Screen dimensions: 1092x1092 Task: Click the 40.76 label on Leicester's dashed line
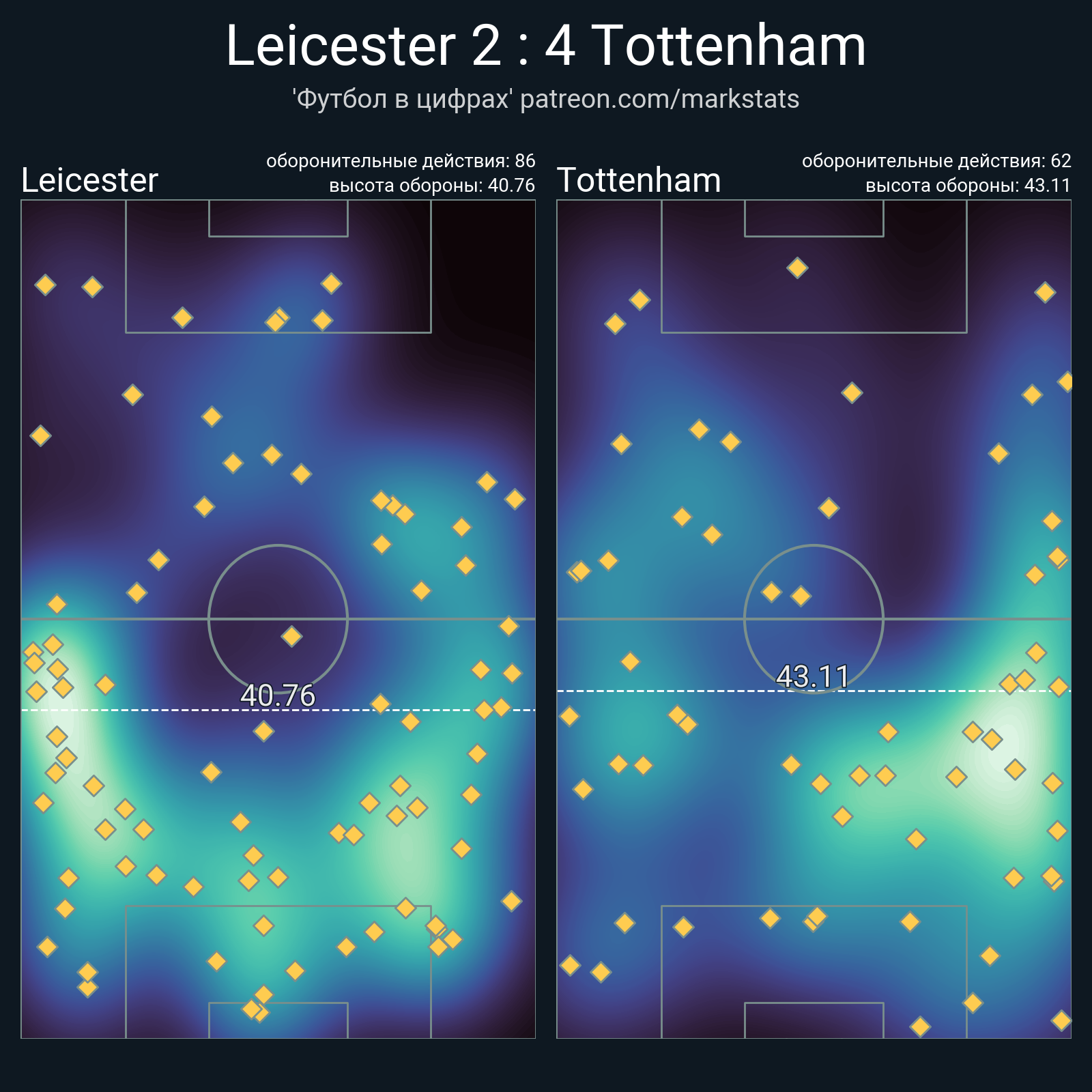[x=278, y=695]
